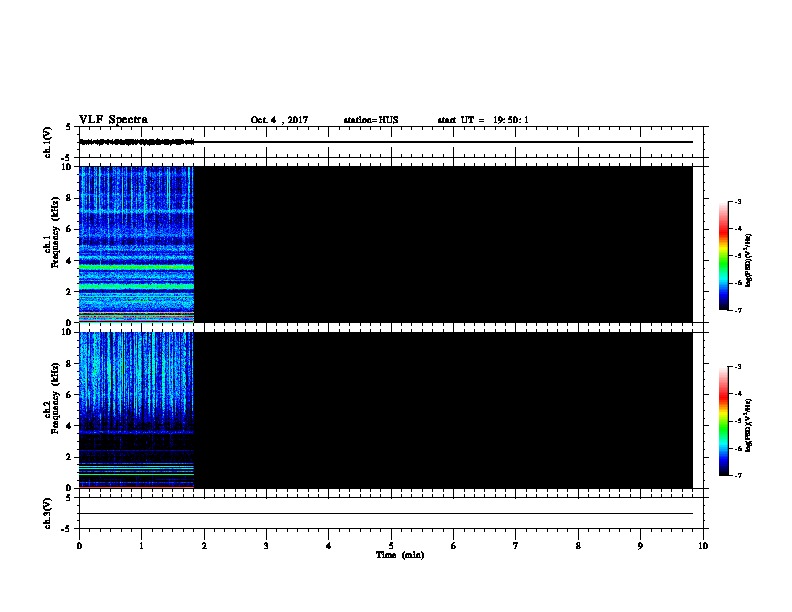
Task: Click the "5" tick on ch.1(V) axis
Action: point(69,127)
